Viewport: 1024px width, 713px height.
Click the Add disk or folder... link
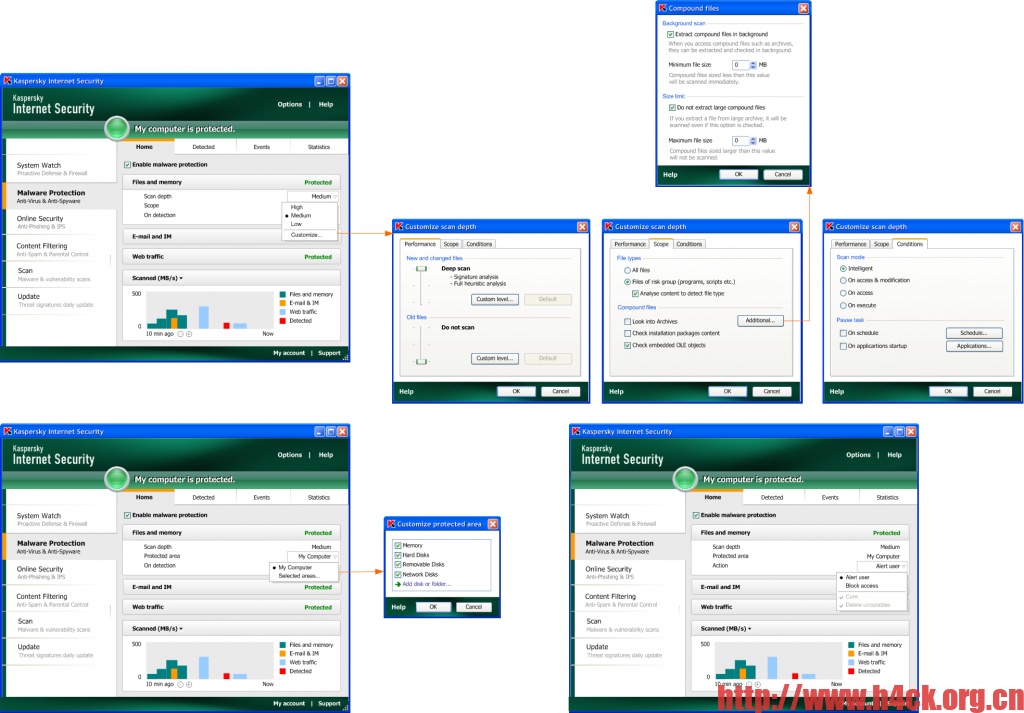426,584
